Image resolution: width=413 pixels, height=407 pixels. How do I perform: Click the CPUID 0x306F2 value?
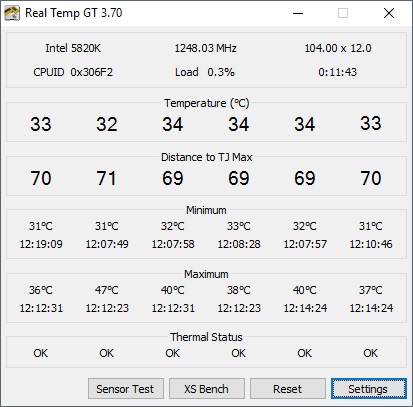tap(73, 72)
